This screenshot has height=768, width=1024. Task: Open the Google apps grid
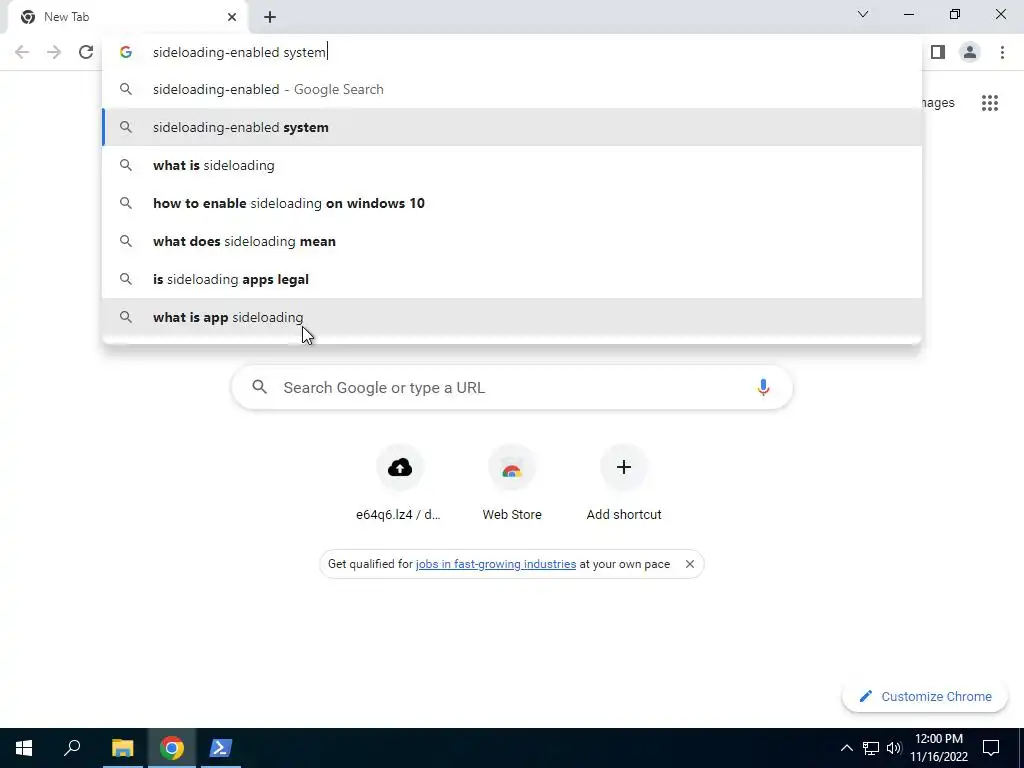(990, 103)
